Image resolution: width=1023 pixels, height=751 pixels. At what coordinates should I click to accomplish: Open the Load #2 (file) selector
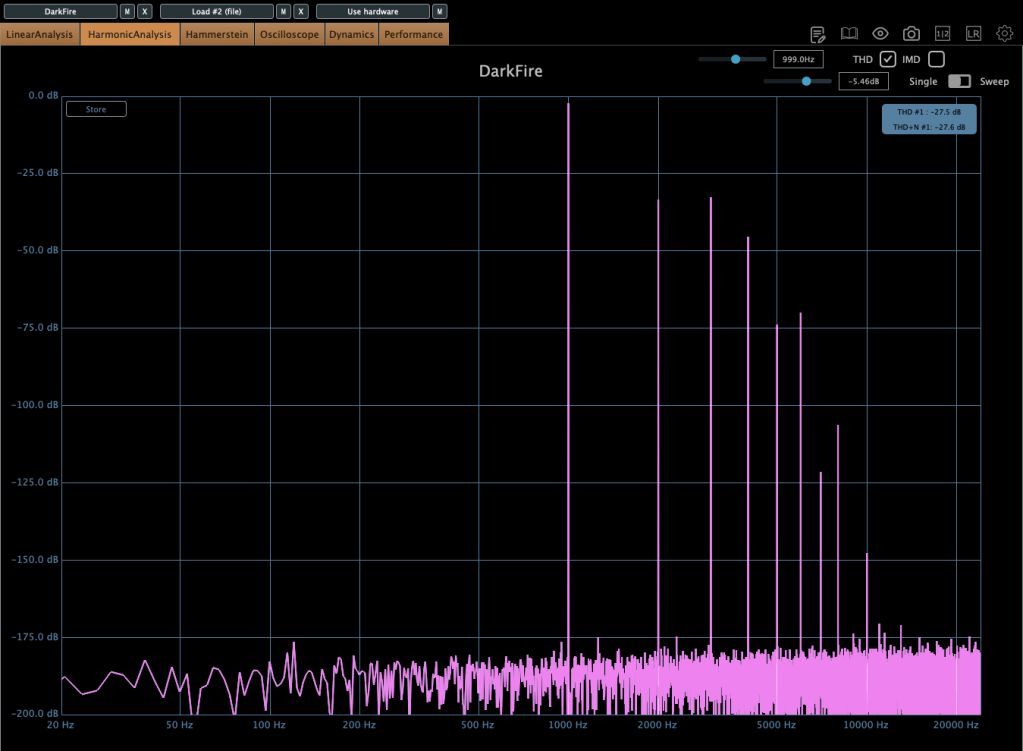tap(216, 11)
